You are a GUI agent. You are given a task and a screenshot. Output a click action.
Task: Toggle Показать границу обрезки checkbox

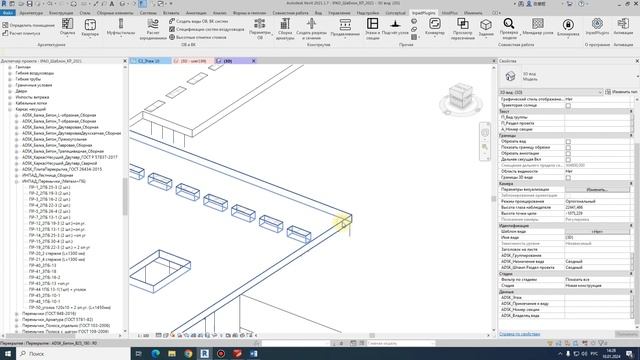(568, 148)
